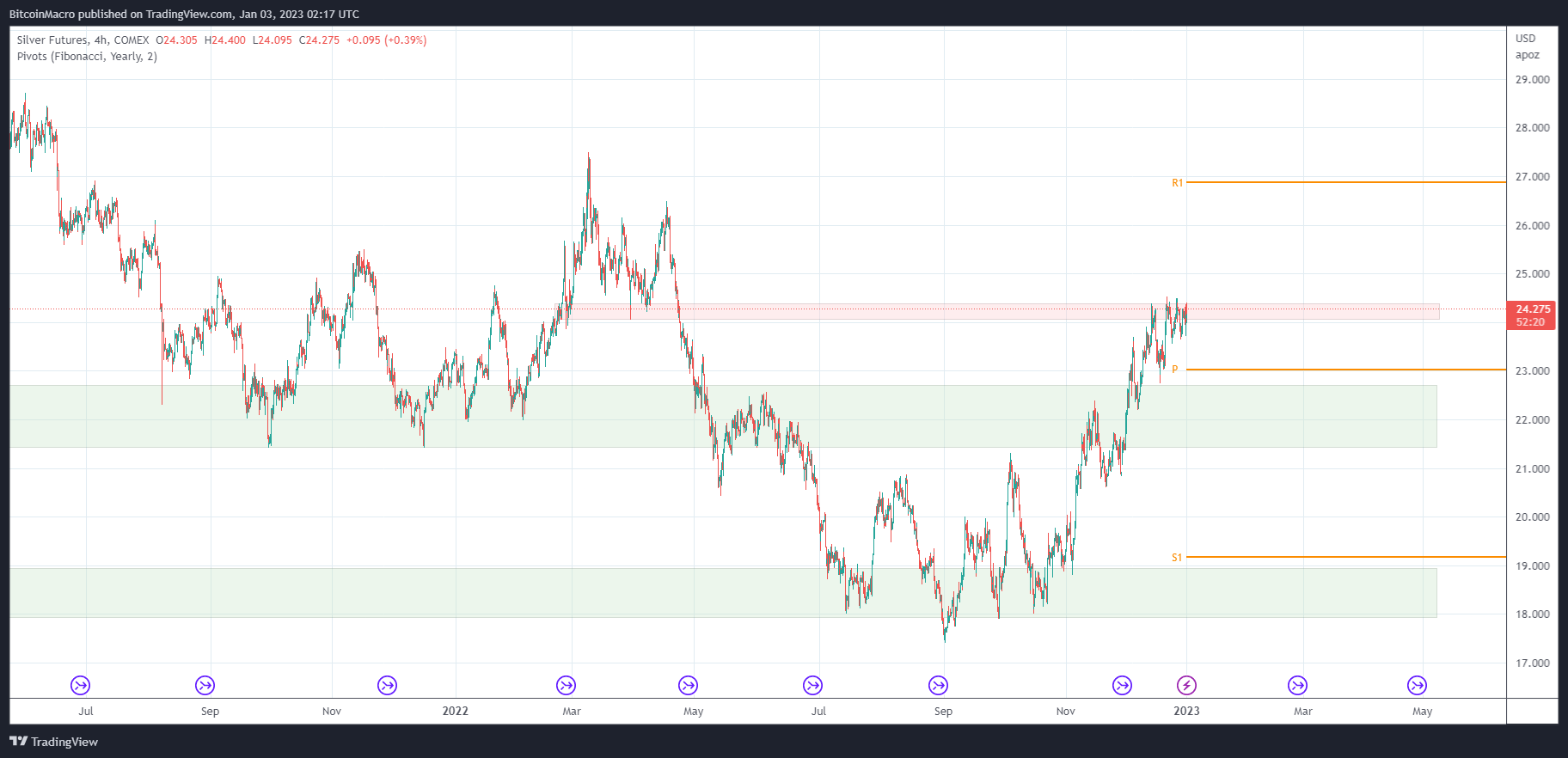Click rollover icon above the Mar 2022 label

tap(566, 685)
